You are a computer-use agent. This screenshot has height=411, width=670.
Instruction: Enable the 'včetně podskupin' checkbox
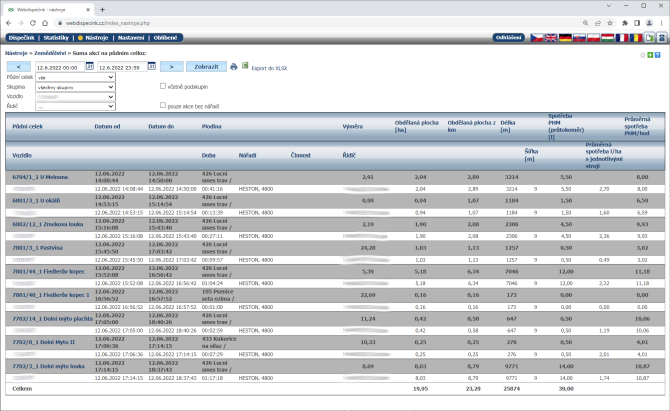[x=163, y=86]
